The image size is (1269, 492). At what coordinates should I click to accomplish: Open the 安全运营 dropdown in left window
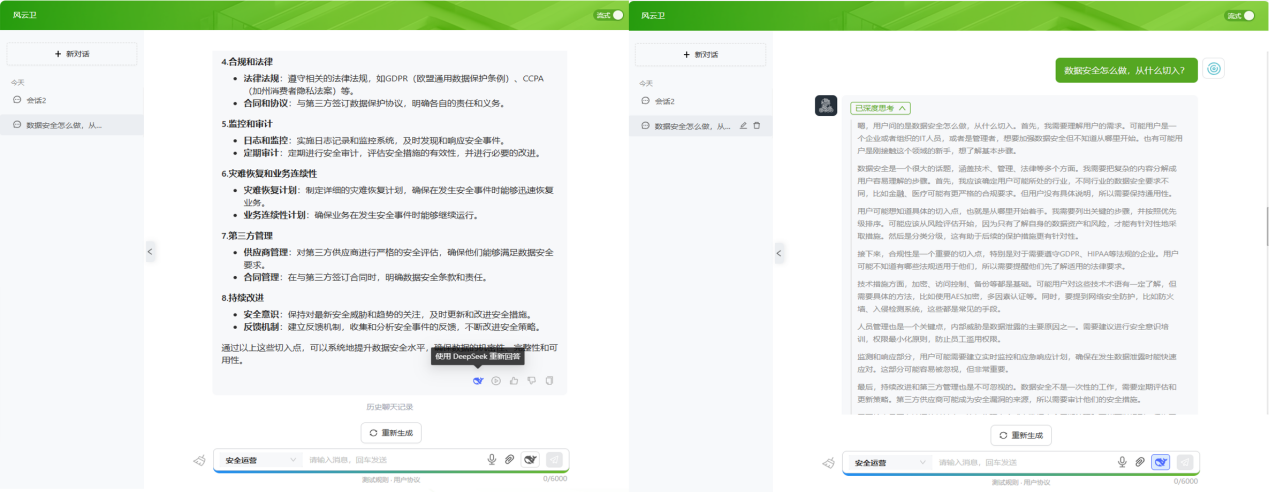point(258,460)
